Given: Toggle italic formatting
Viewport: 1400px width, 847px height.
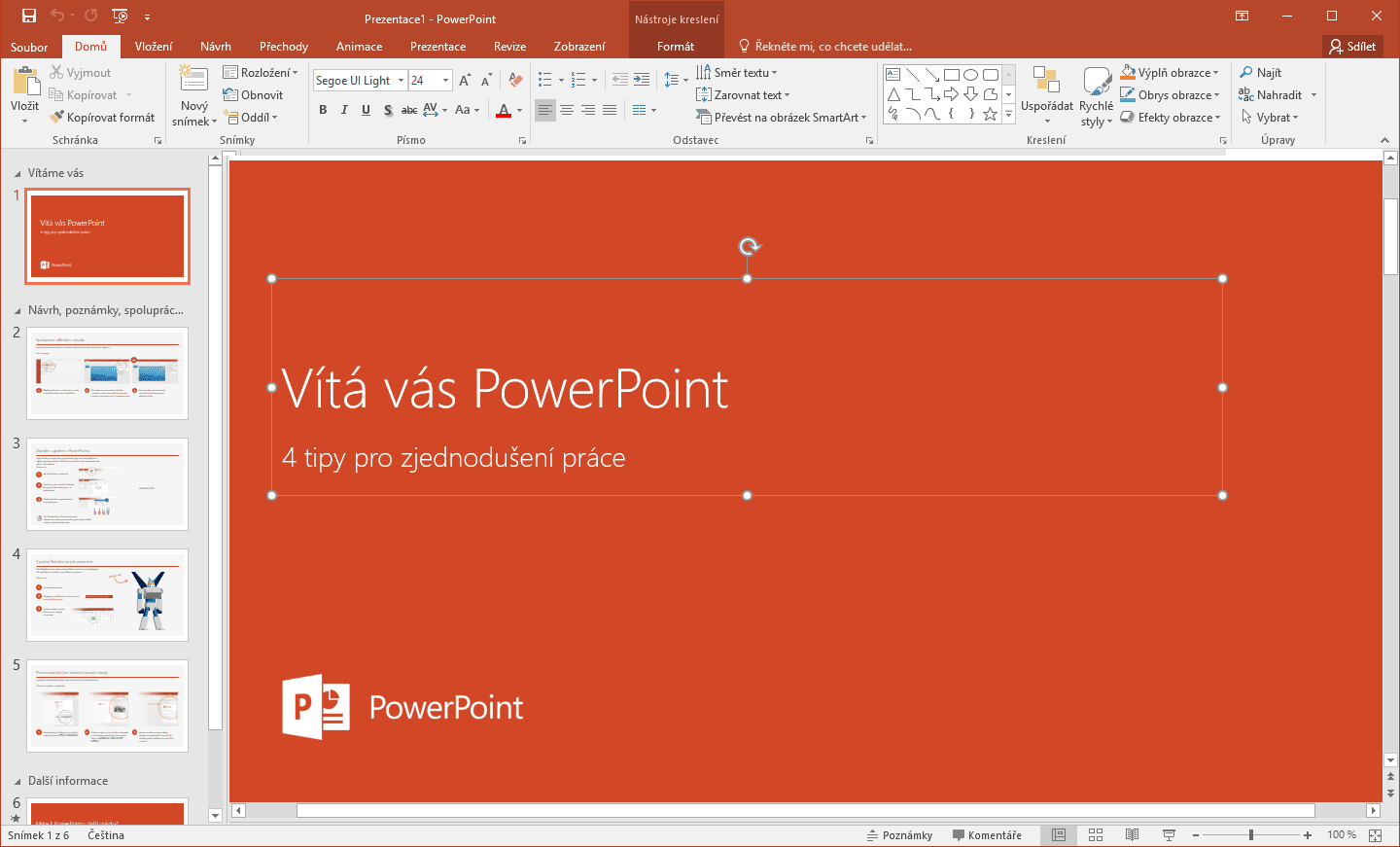Looking at the screenshot, I should tap(344, 110).
